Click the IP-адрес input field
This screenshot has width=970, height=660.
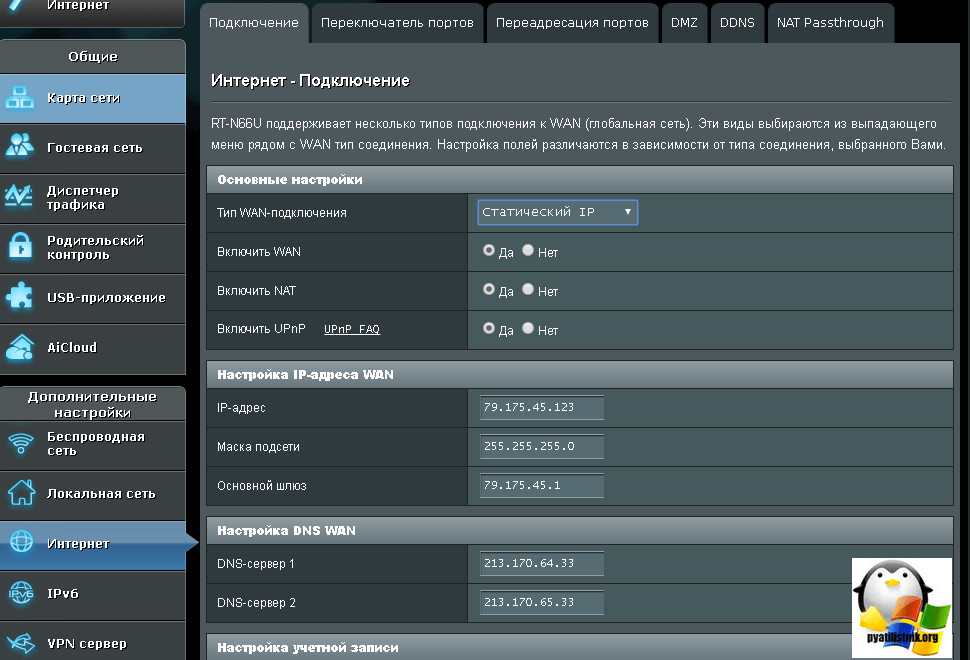(541, 408)
